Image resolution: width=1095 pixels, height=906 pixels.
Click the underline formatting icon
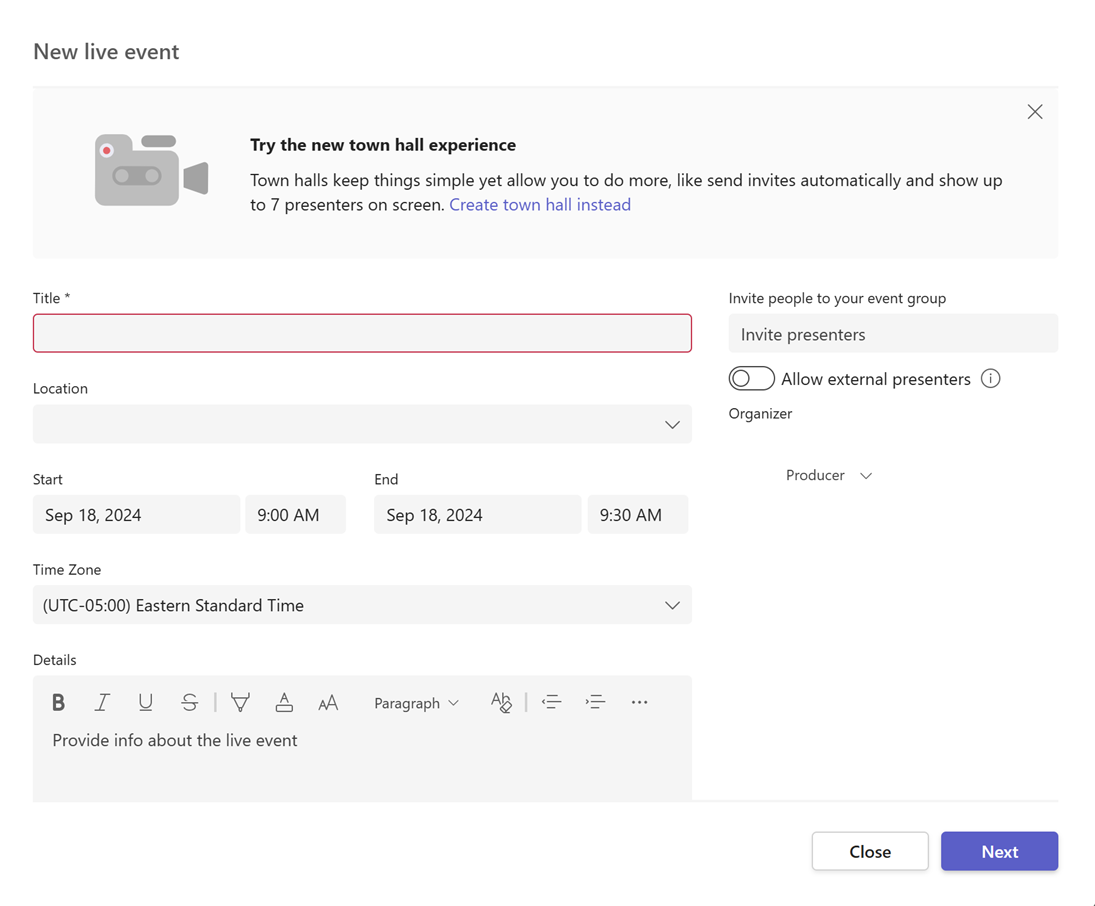click(x=146, y=703)
